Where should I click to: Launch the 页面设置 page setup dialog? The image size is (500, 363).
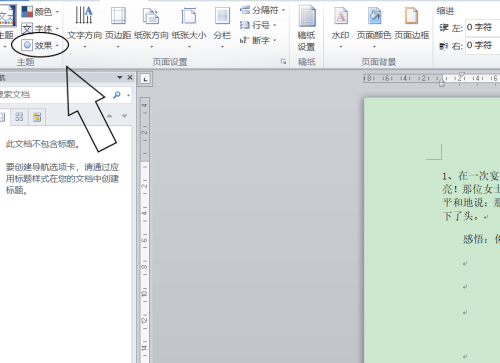pos(283,62)
